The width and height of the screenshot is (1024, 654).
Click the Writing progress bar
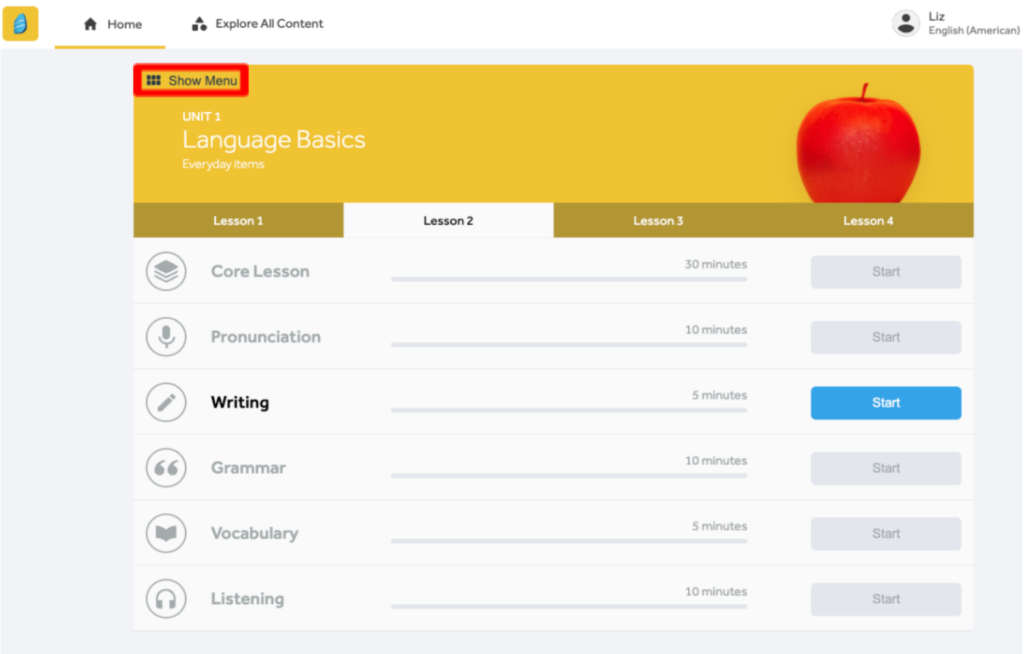[x=569, y=410]
